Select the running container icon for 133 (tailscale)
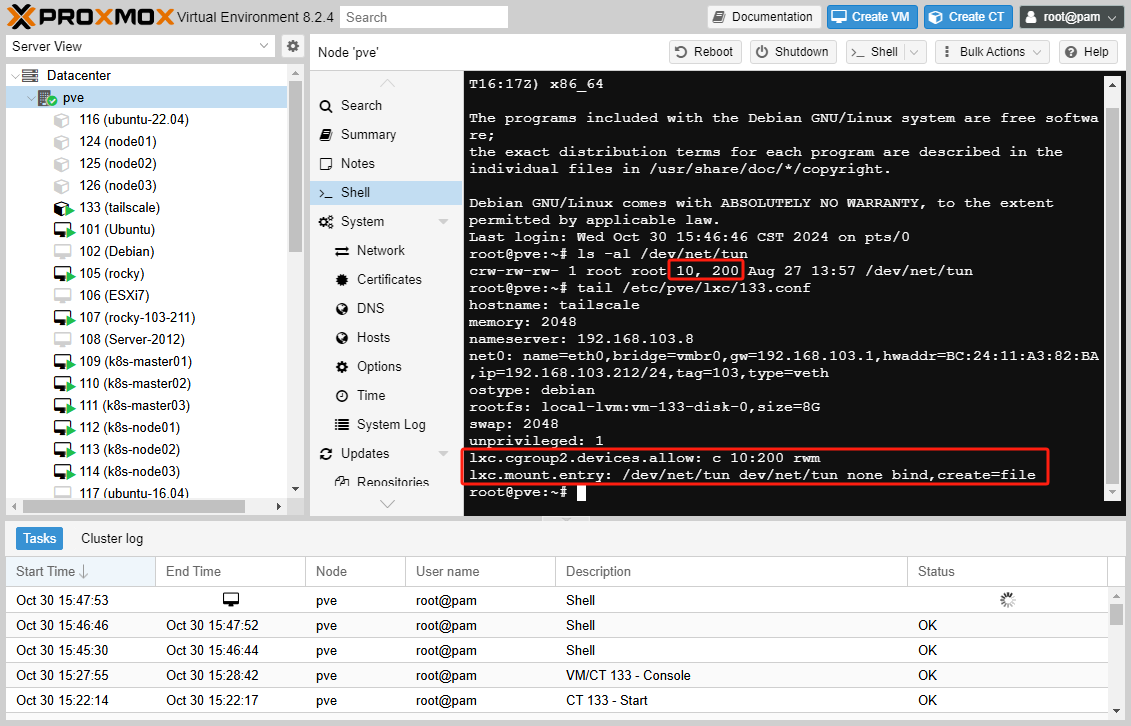This screenshot has height=726, width=1131. [x=63, y=208]
